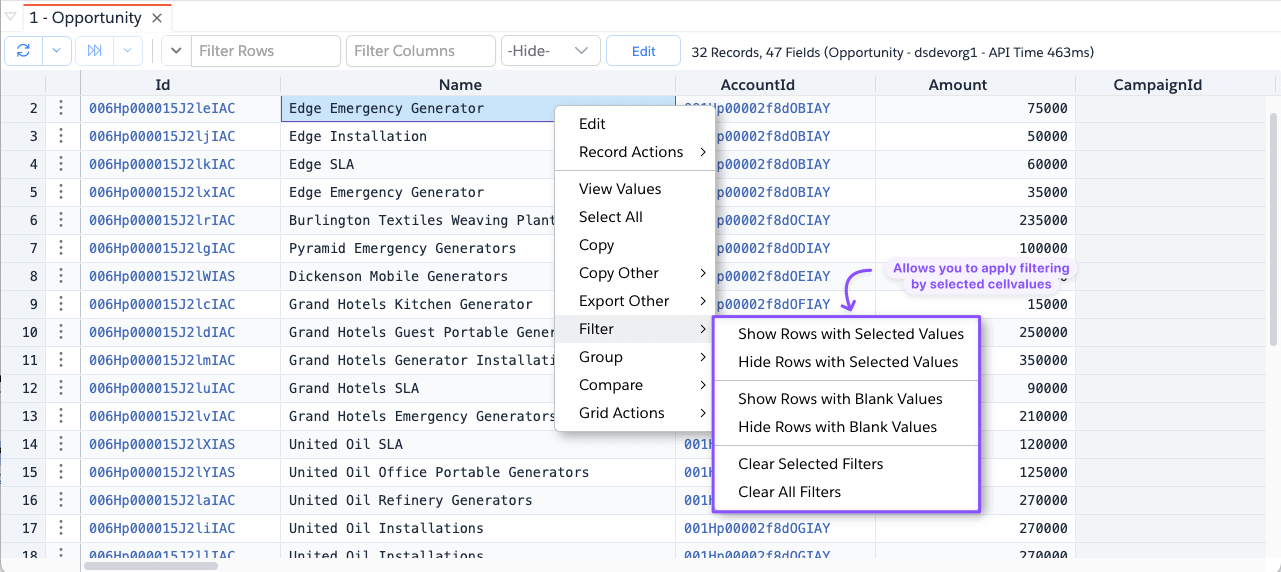Open row actions menu for row 2
The height and width of the screenshot is (572, 1281).
click(61, 108)
